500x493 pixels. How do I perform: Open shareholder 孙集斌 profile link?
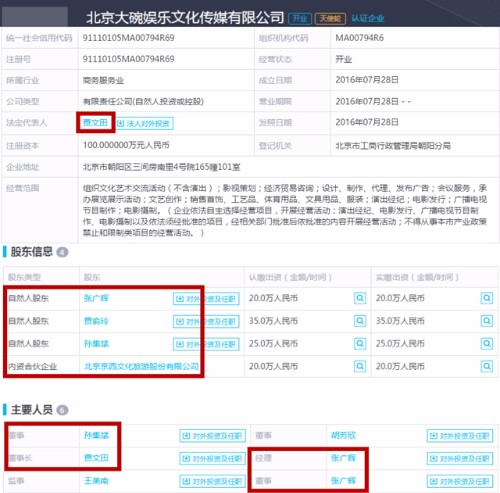point(96,344)
